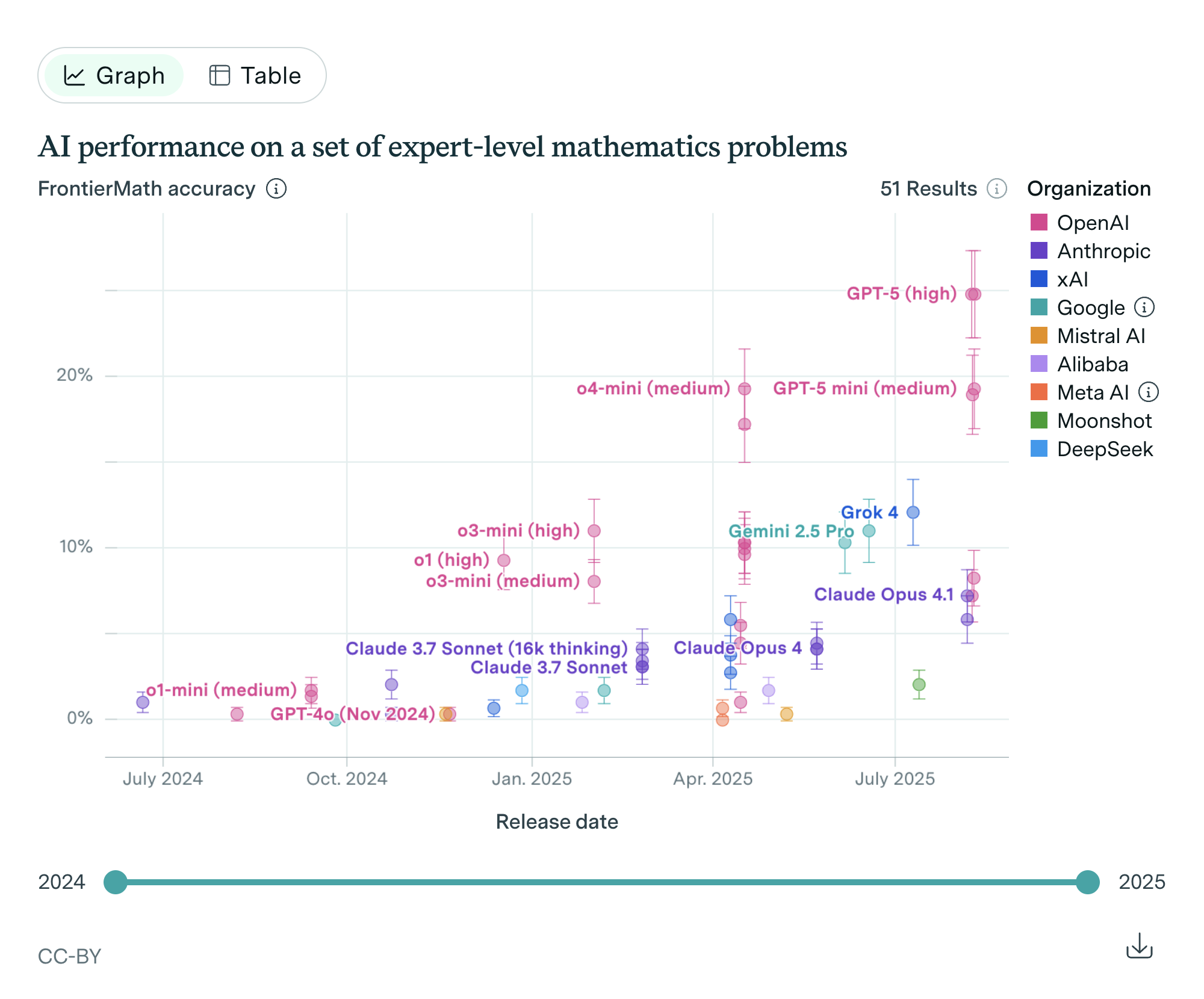Click the right 2025 slider handle
This screenshot has width=1204, height=999.
point(1087,882)
